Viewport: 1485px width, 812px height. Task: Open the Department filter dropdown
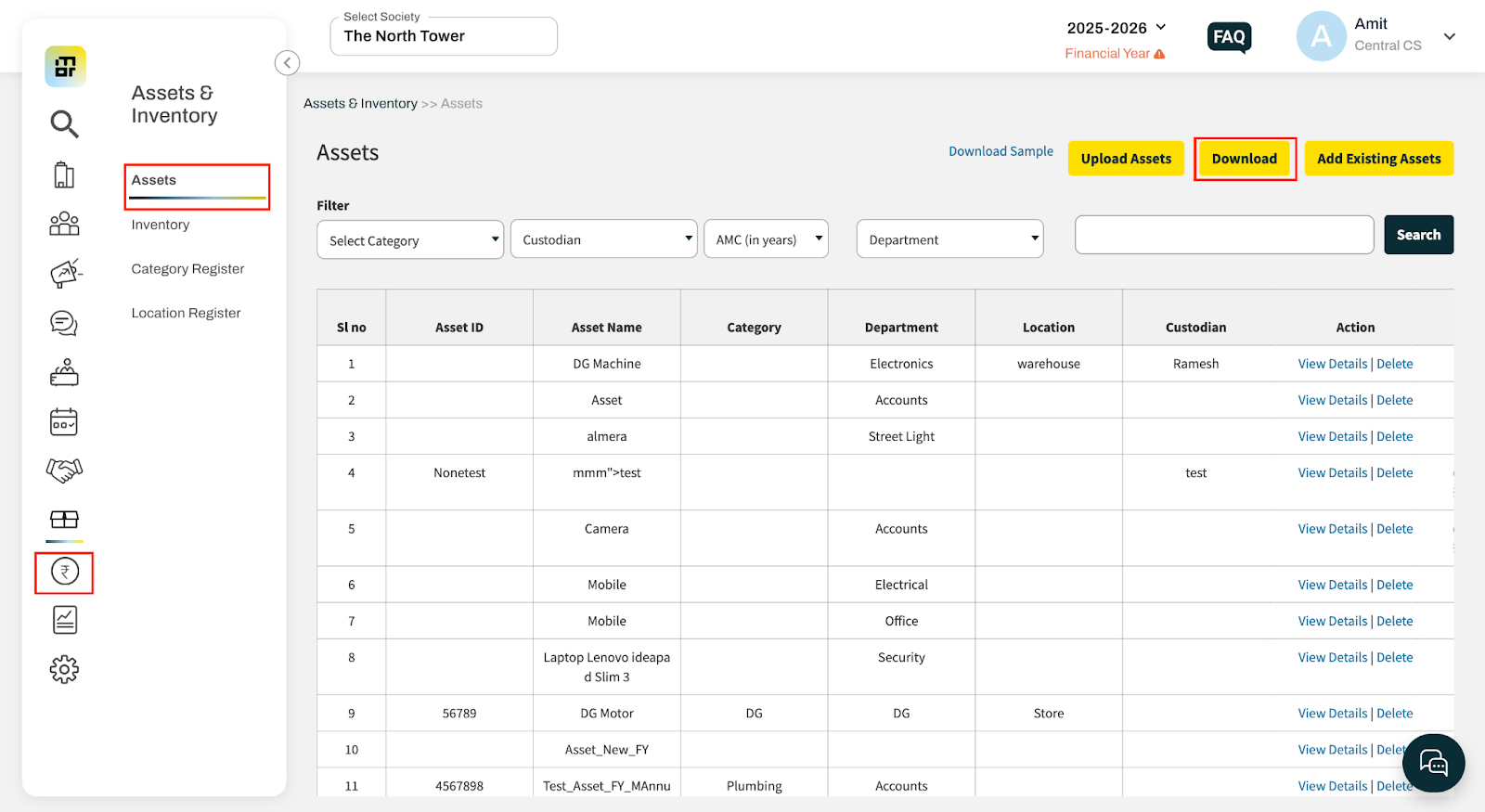950,239
